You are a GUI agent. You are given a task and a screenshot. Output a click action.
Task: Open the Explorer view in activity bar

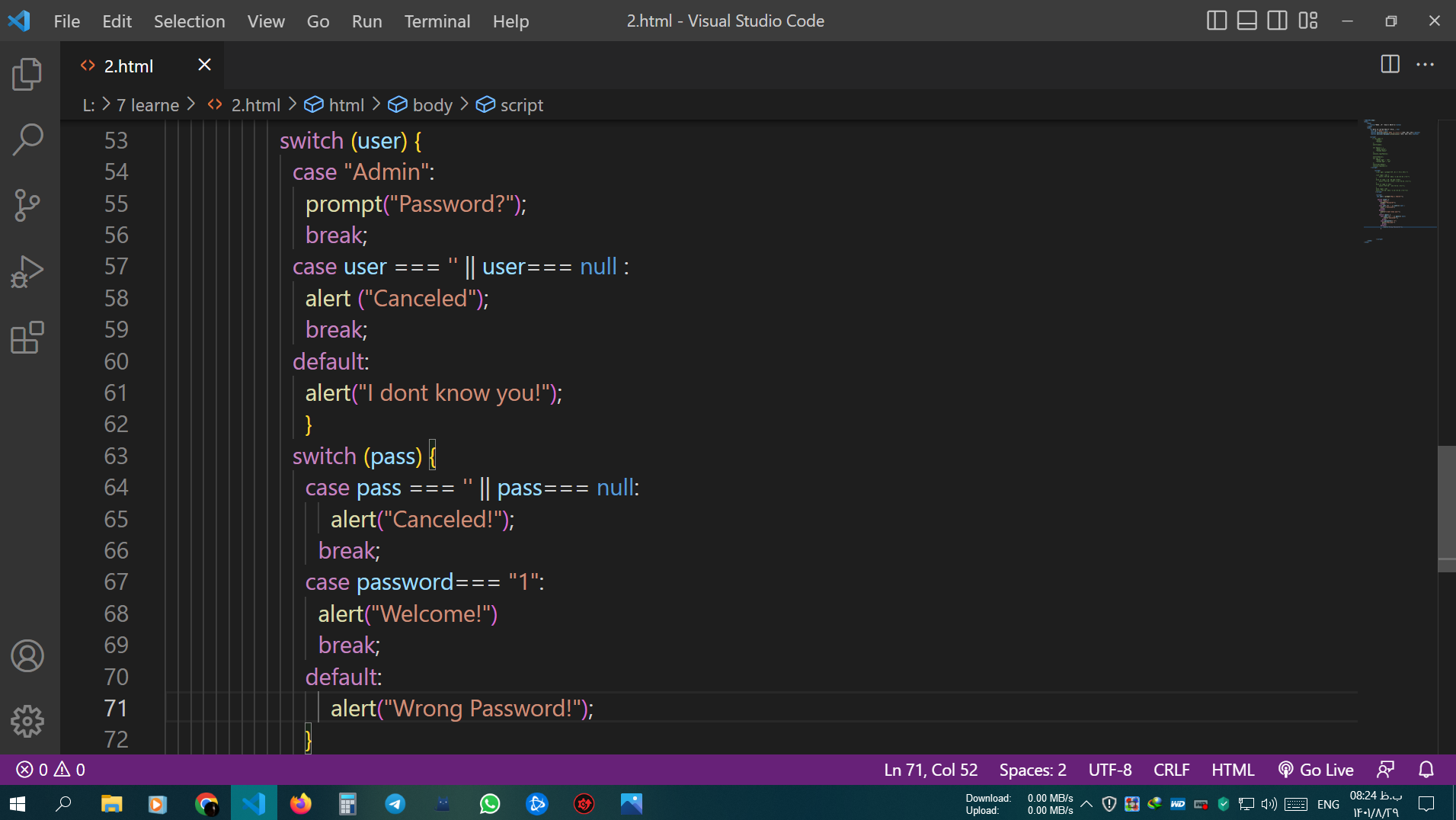pos(27,74)
